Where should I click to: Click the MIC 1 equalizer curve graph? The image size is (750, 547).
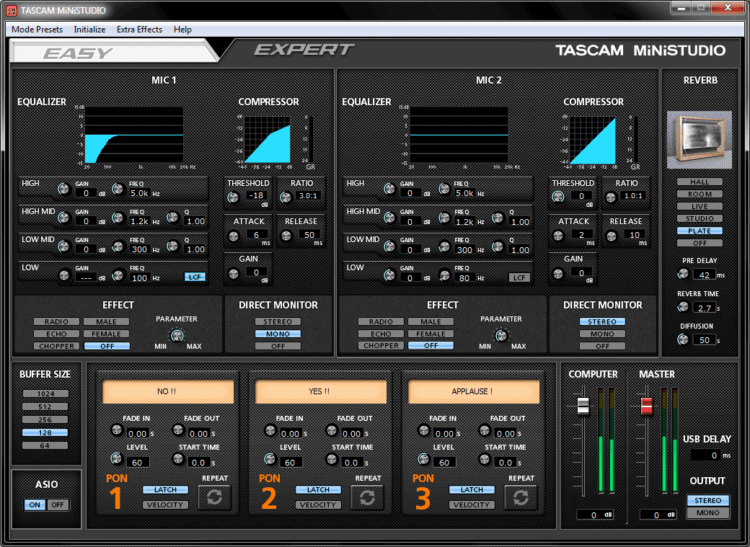(x=134, y=135)
